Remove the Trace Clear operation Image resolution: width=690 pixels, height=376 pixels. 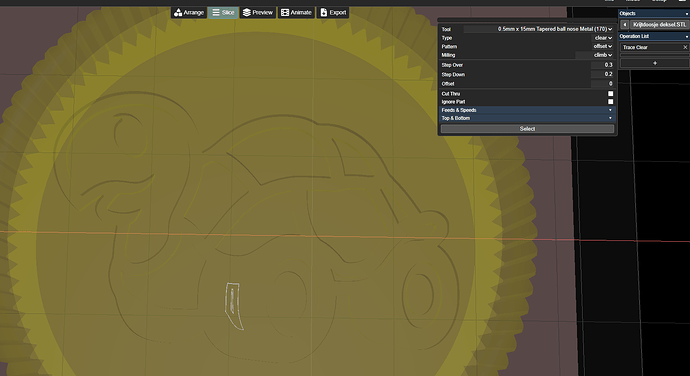[x=685, y=47]
